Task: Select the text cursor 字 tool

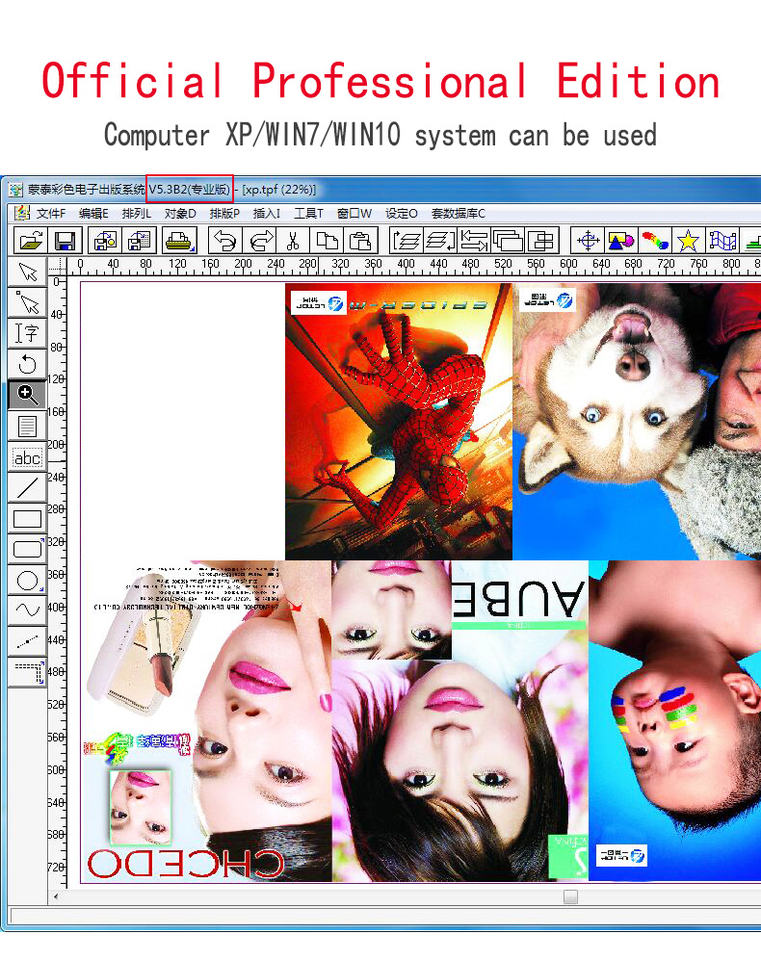Action: pyautogui.click(x=27, y=333)
